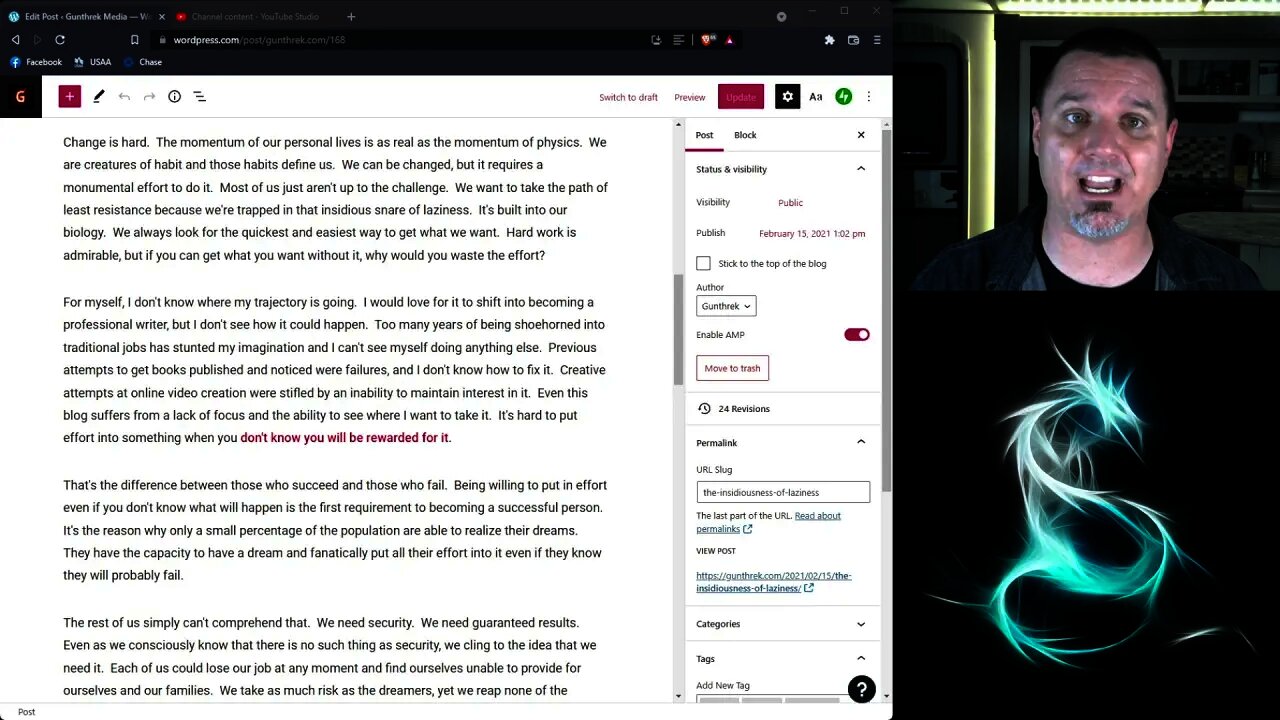The height and width of the screenshot is (720, 1280).
Task: Open the block inserter plus button
Action: coord(69,96)
